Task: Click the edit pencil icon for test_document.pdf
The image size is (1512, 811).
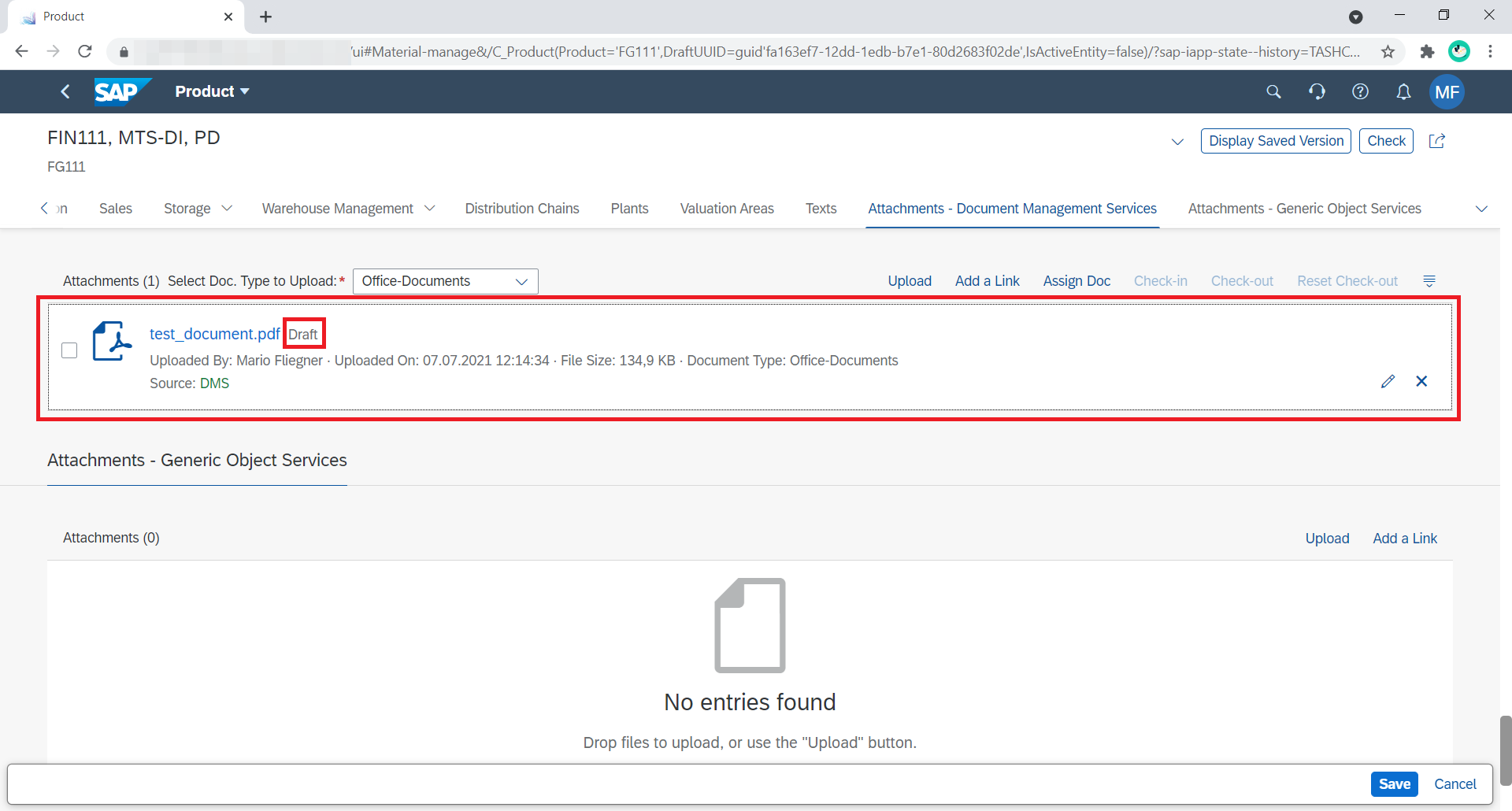Action: 1388,382
